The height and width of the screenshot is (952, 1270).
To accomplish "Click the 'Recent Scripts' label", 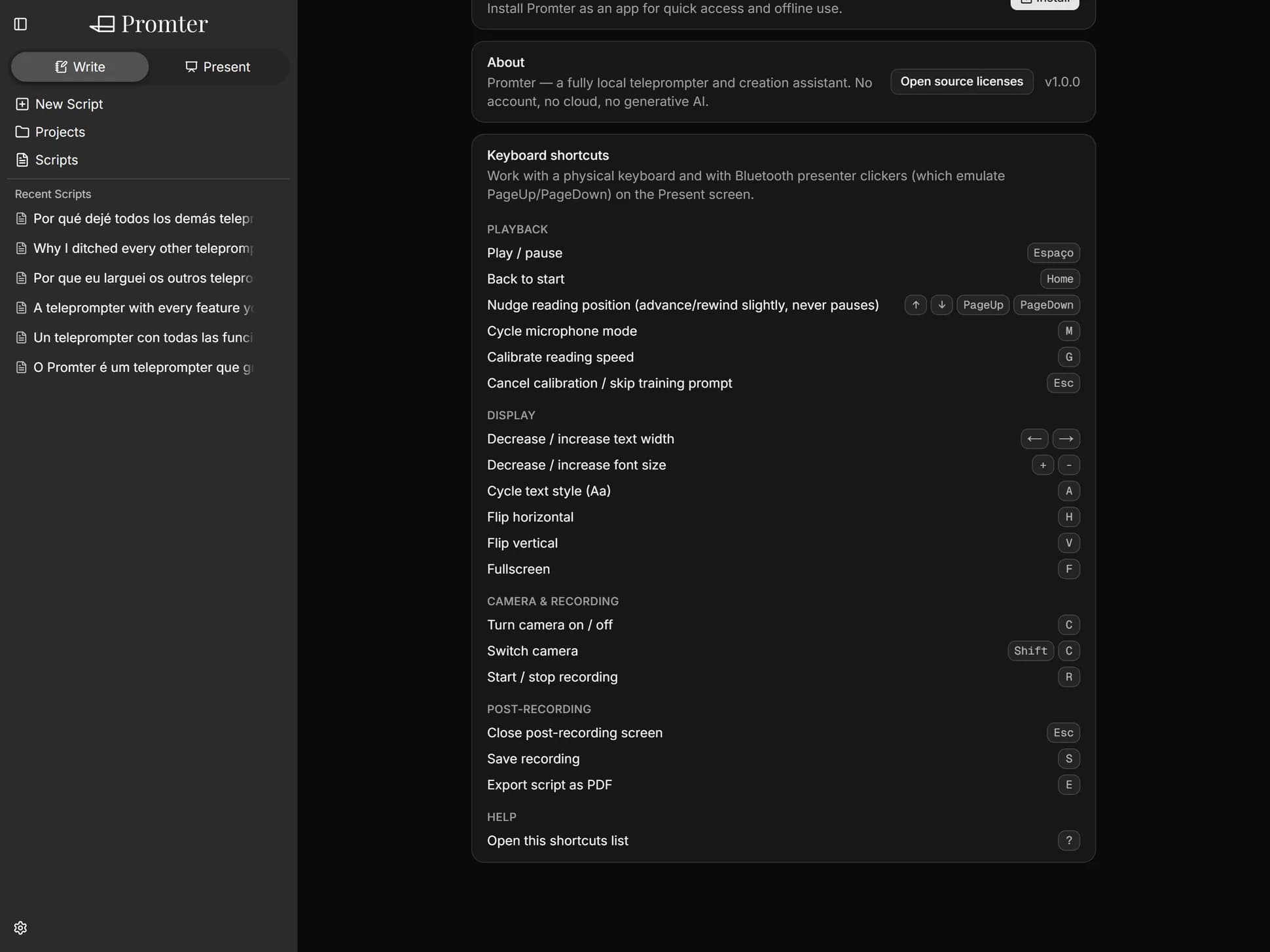I will click(53, 194).
